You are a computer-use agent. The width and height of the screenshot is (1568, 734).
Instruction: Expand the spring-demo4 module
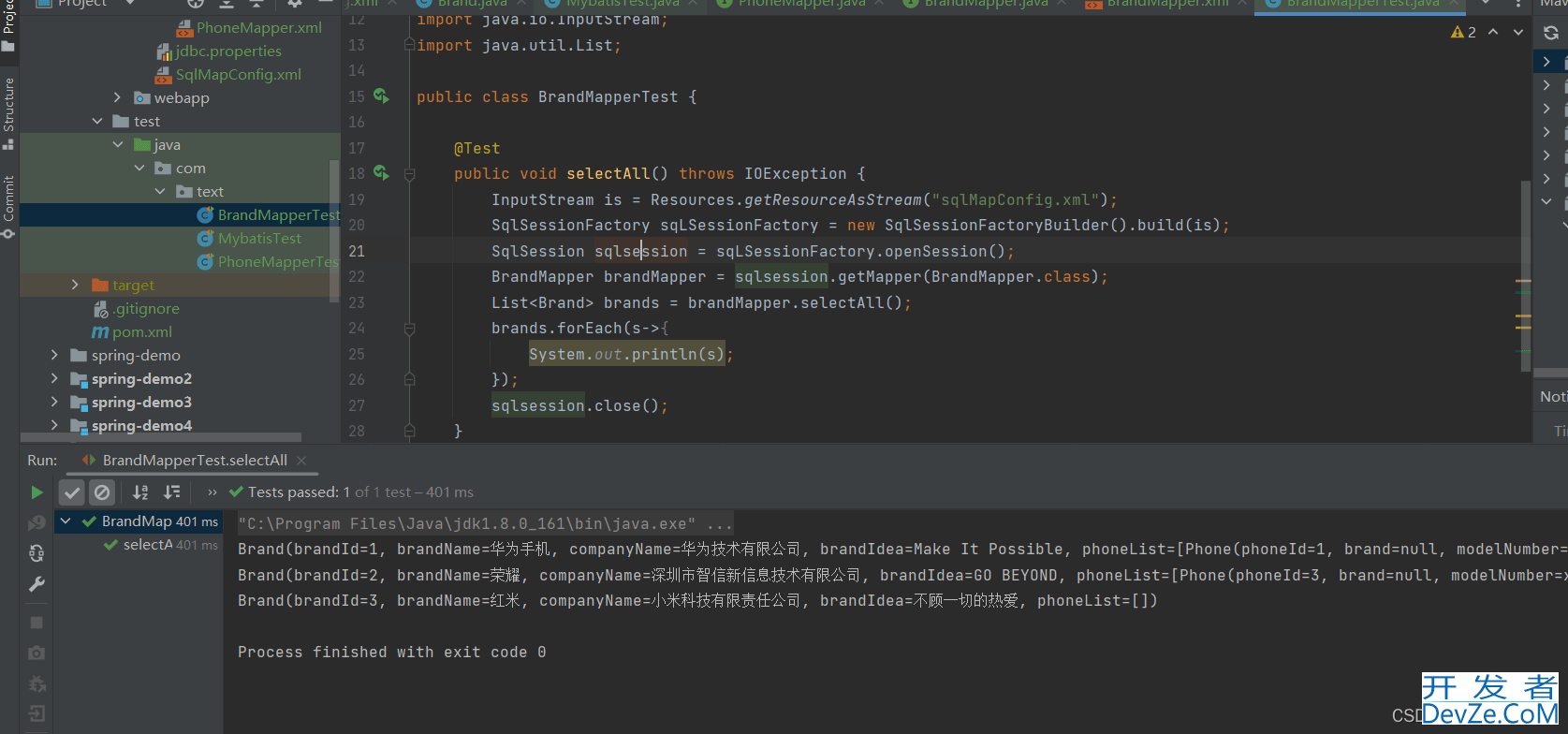[54, 425]
